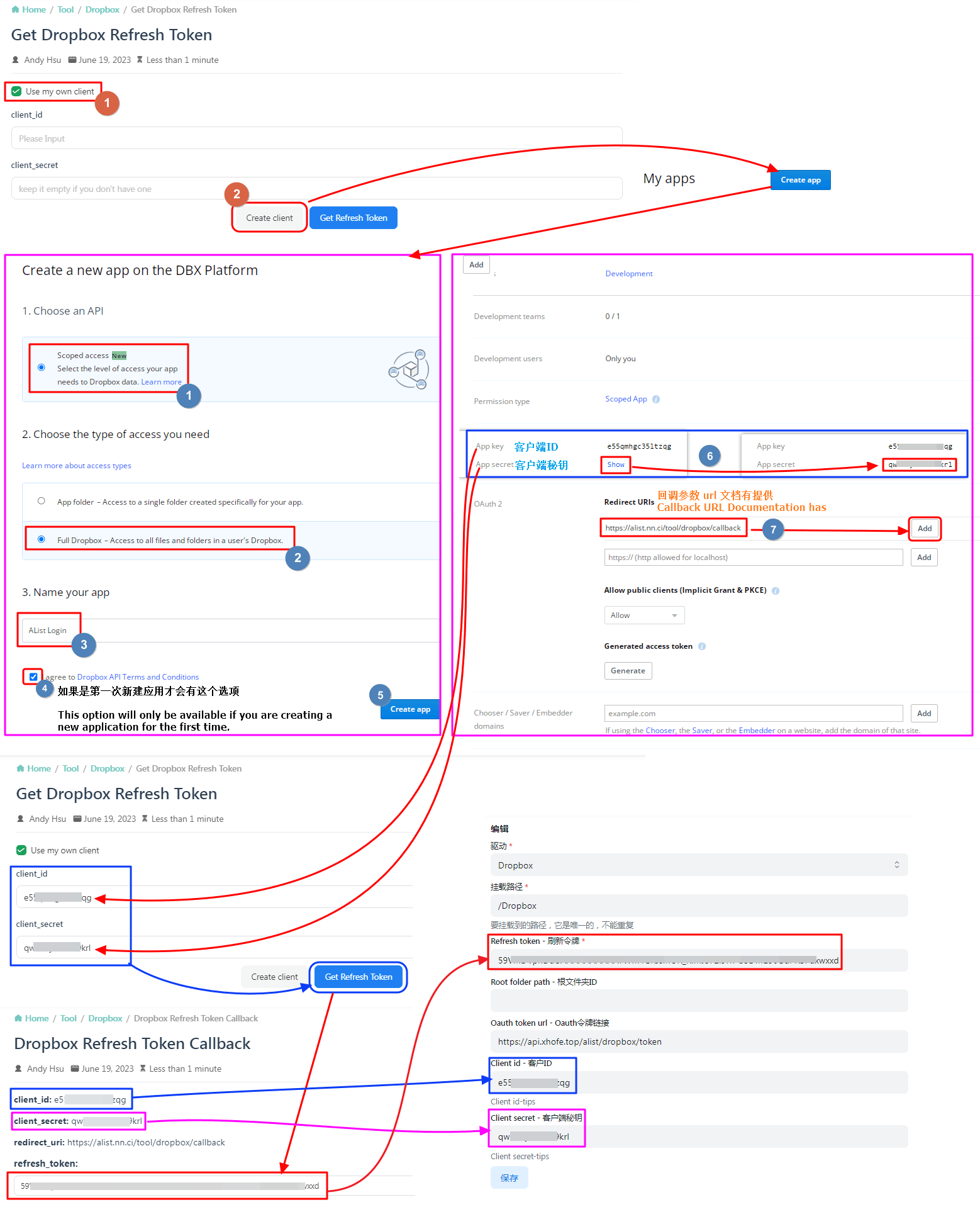Click the Root folder path input field
This screenshot has width=980, height=1224.
coord(699,1001)
